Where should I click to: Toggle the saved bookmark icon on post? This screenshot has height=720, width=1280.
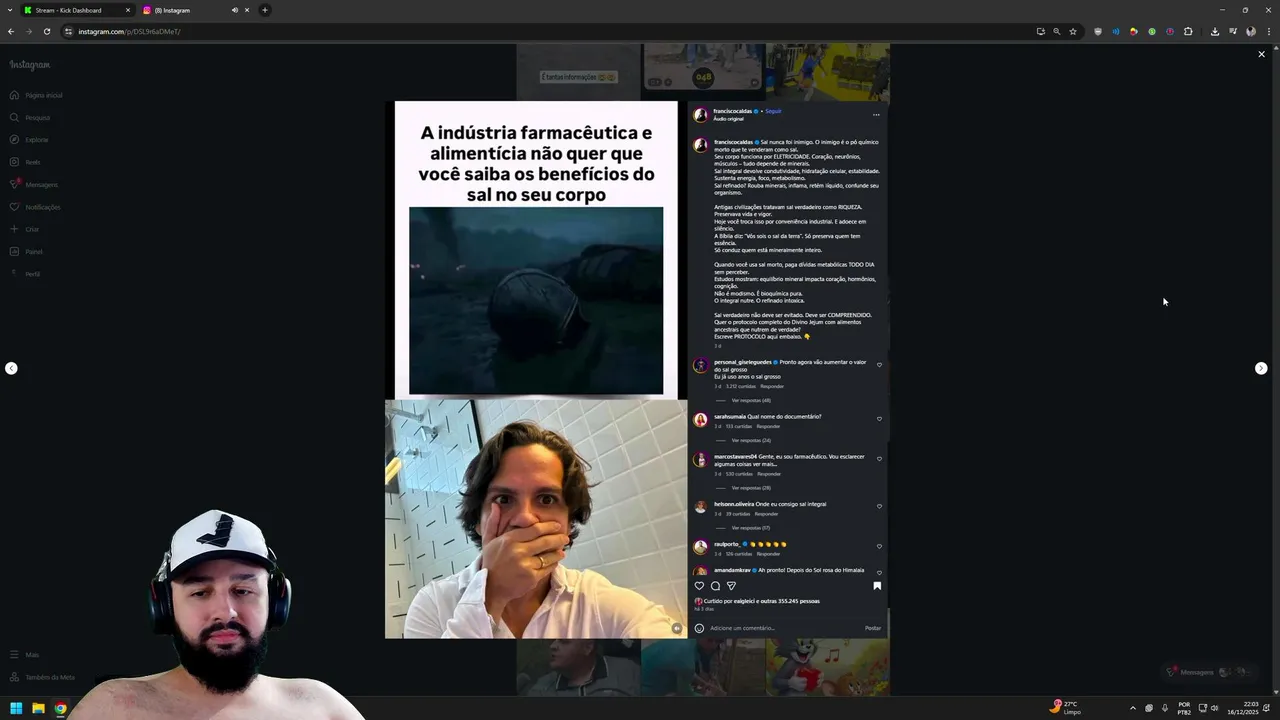(877, 586)
